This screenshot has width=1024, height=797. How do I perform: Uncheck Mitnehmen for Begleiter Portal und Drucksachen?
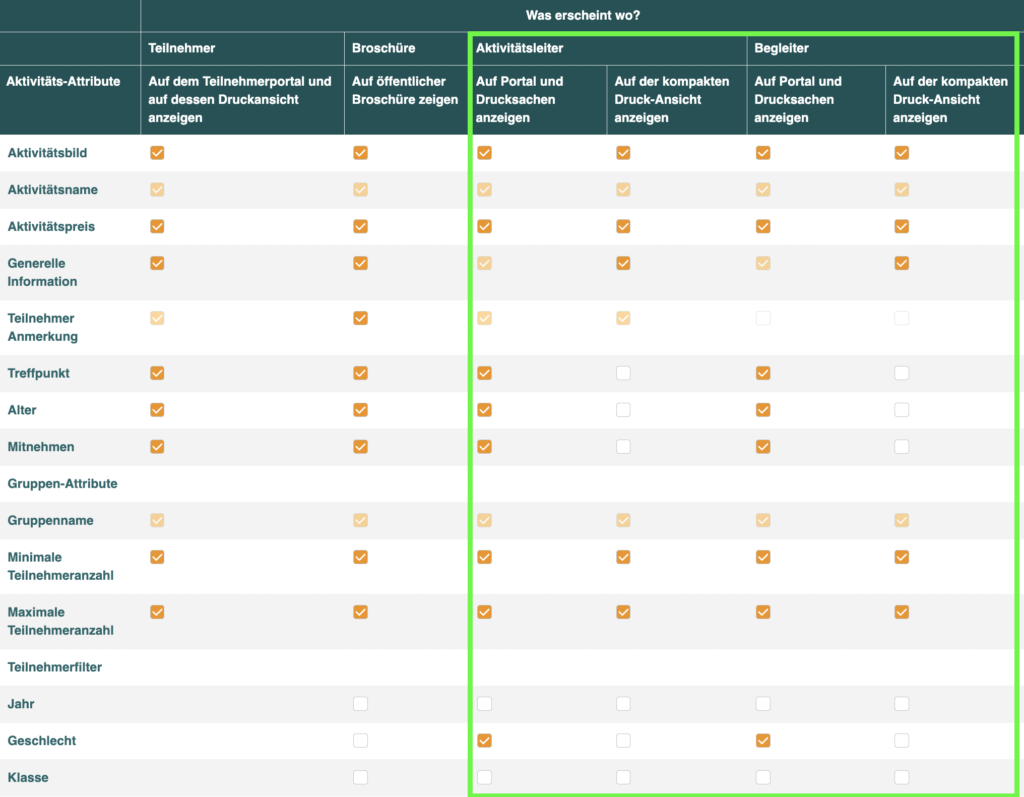tap(763, 447)
